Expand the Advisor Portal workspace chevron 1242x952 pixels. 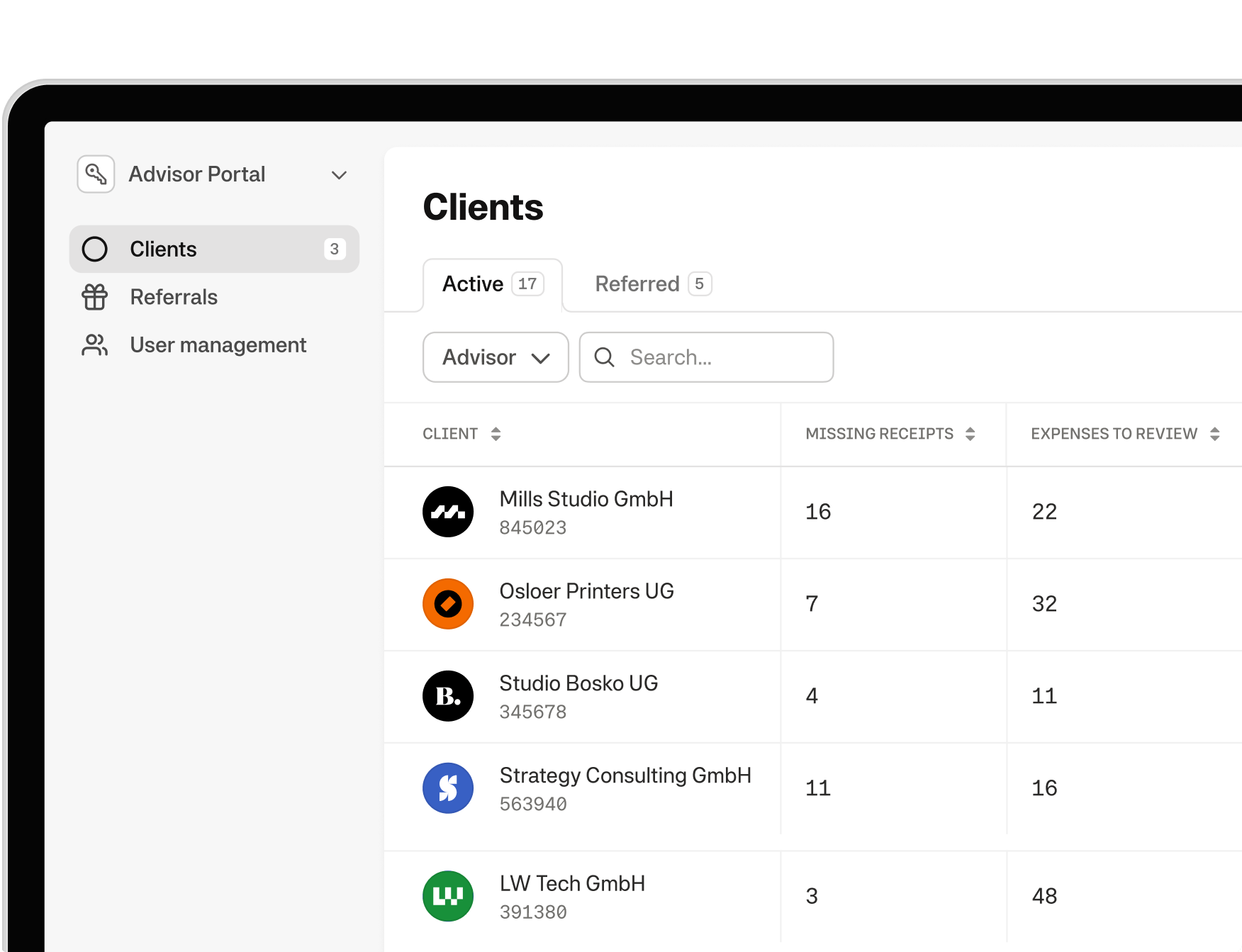coord(339,175)
